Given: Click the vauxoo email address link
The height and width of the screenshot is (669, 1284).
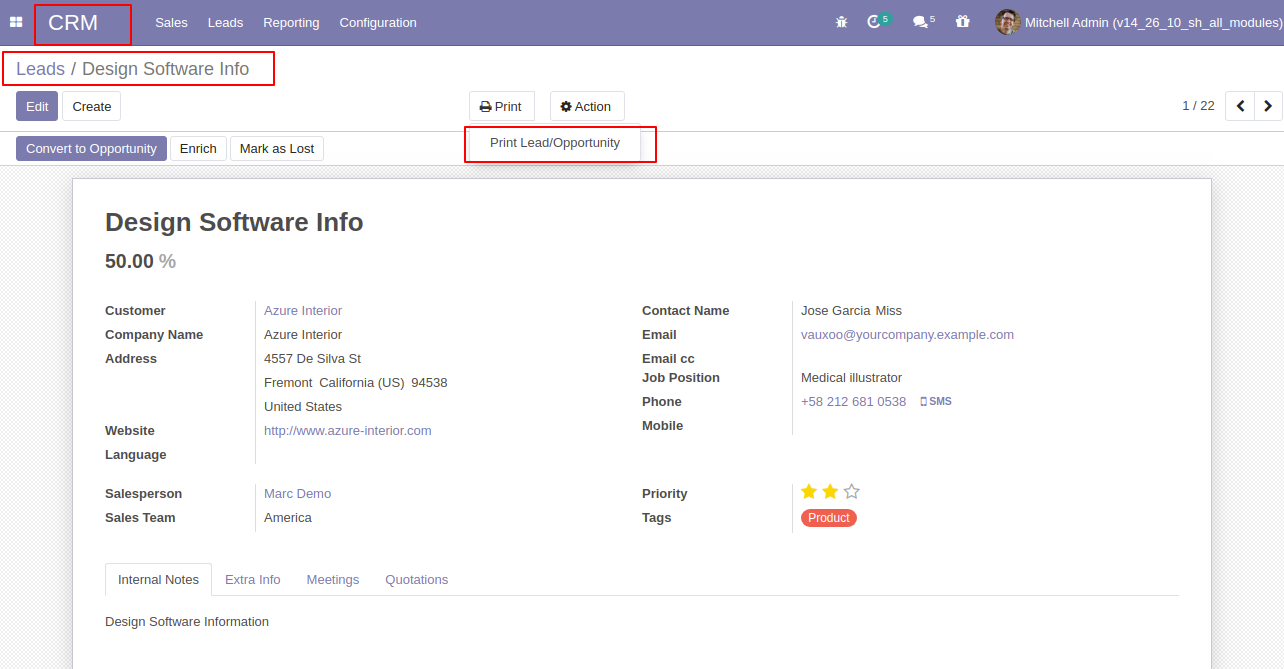Looking at the screenshot, I should pyautogui.click(x=907, y=335).
